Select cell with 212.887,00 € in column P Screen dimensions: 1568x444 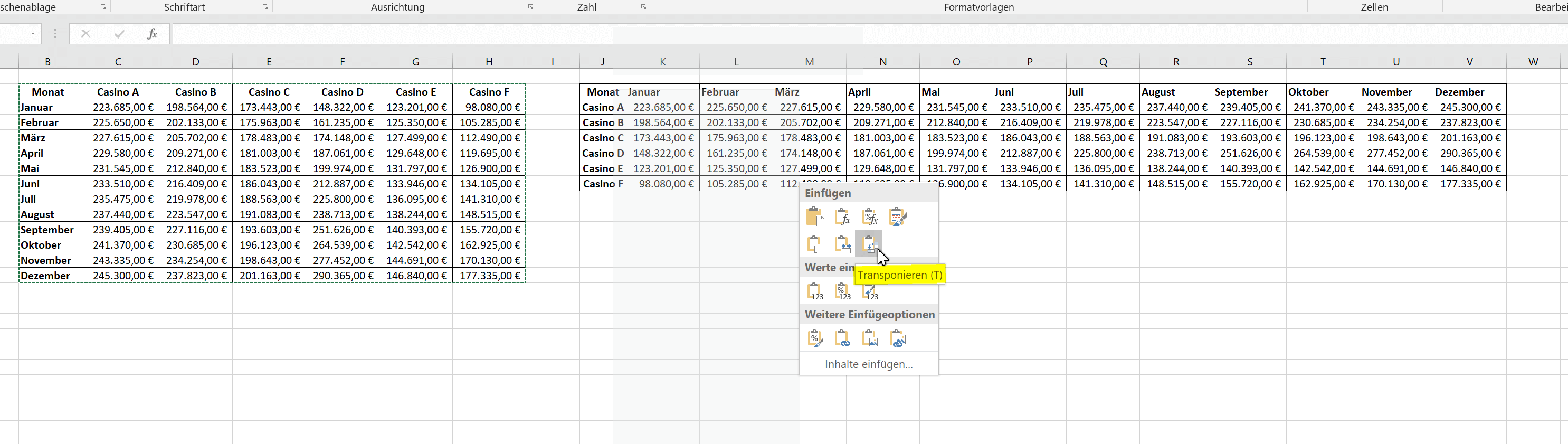tap(1030, 154)
